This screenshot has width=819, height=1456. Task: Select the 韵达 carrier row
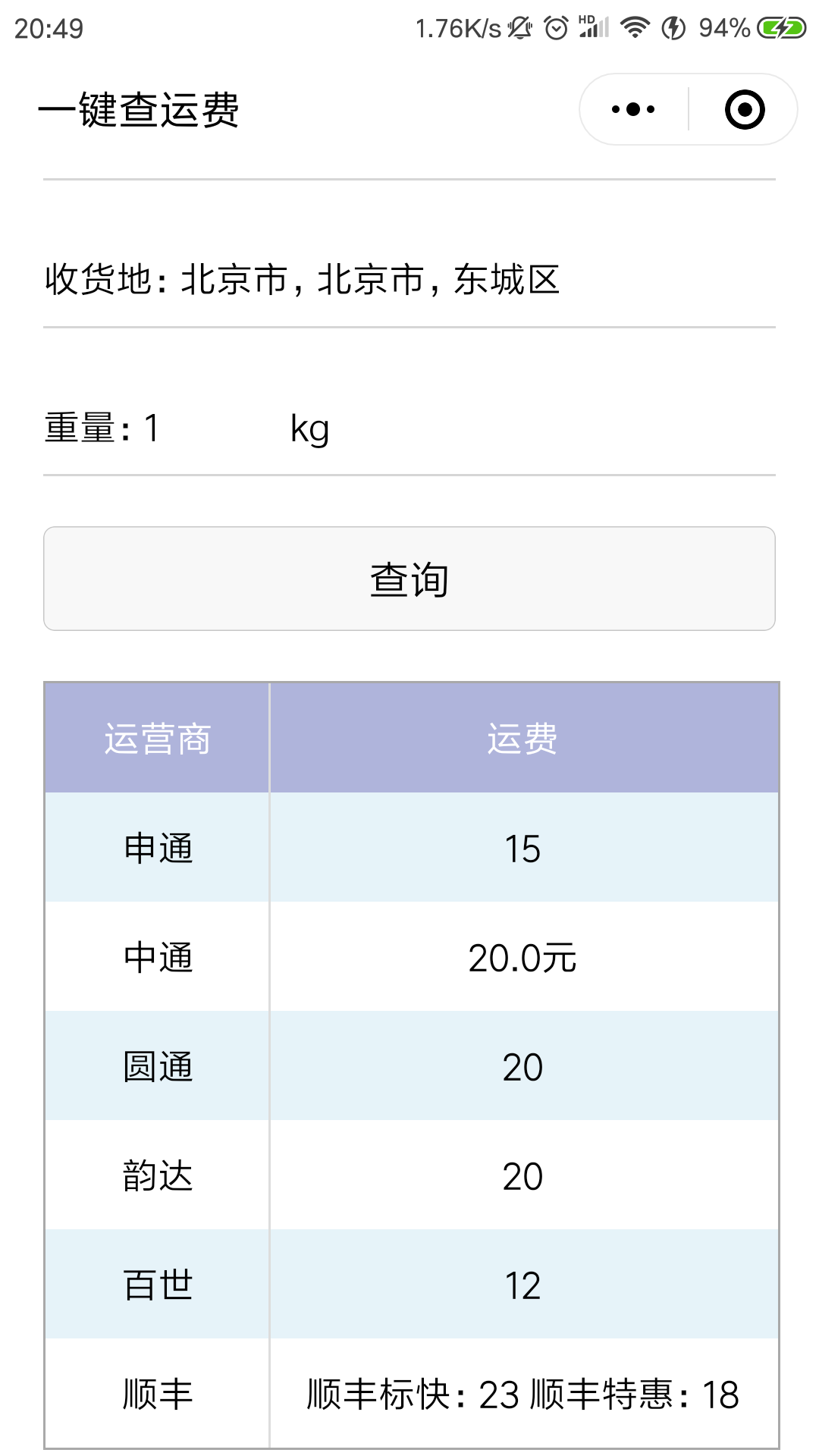click(x=412, y=1175)
